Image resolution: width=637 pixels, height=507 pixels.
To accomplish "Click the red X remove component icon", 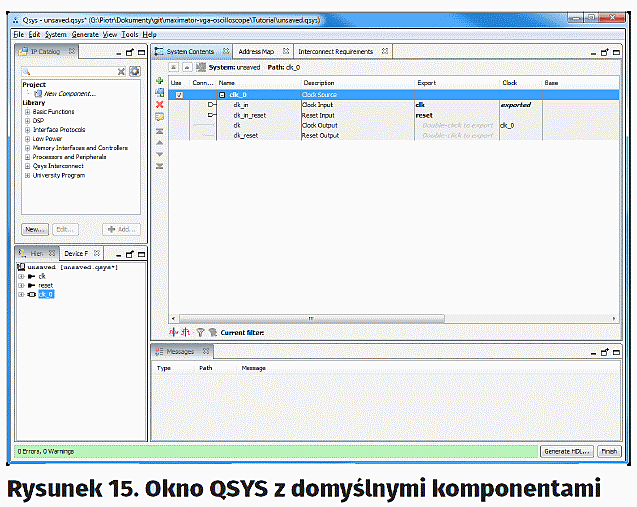I will pos(159,104).
